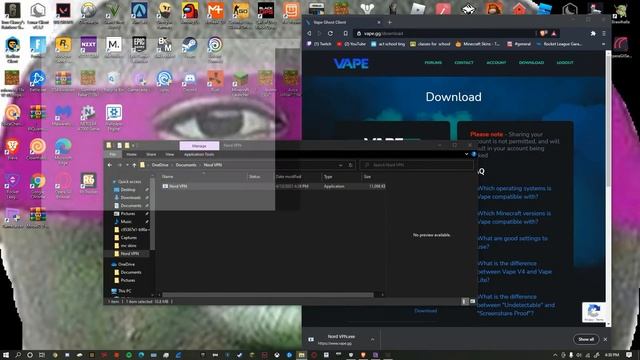Open the Malwarebytes desktop shortcut

pyautogui.click(x=63, y=113)
